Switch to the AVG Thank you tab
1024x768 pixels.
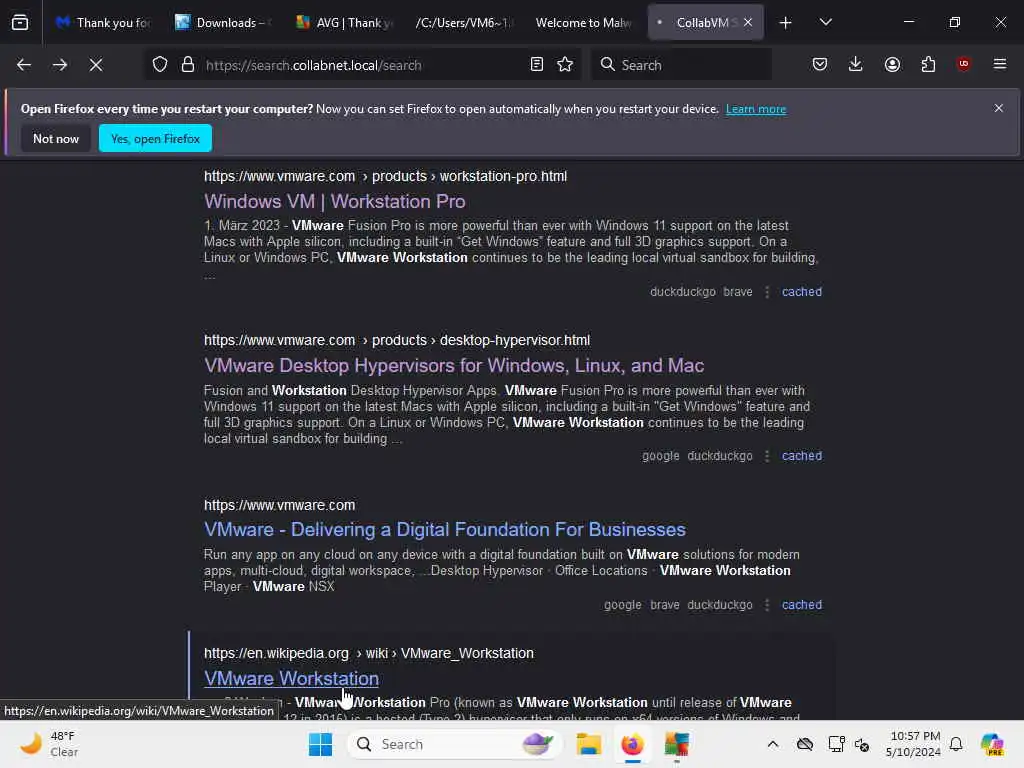(x=344, y=23)
